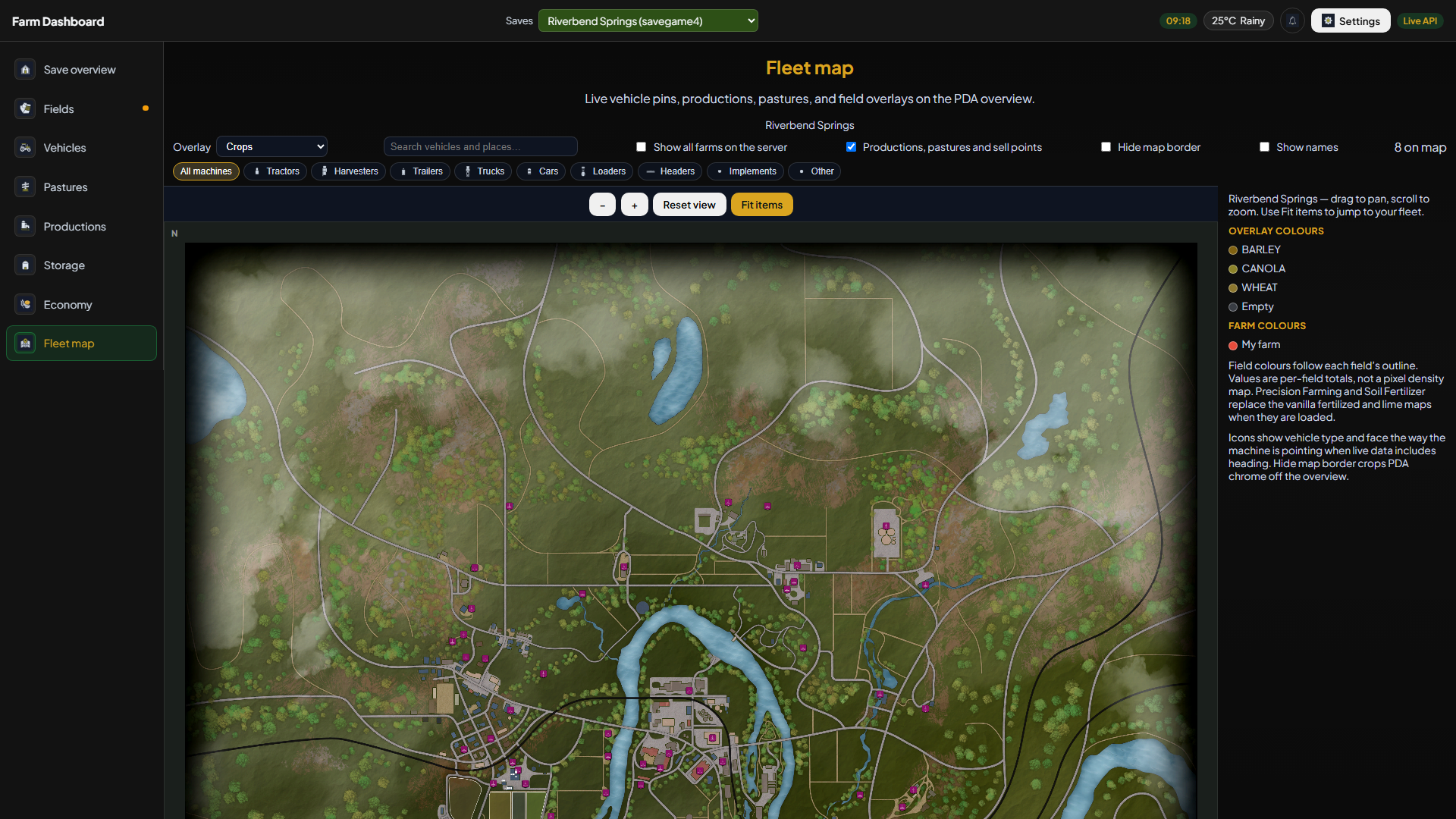This screenshot has height=819, width=1456.
Task: Click the Fit items button
Action: coord(762,205)
